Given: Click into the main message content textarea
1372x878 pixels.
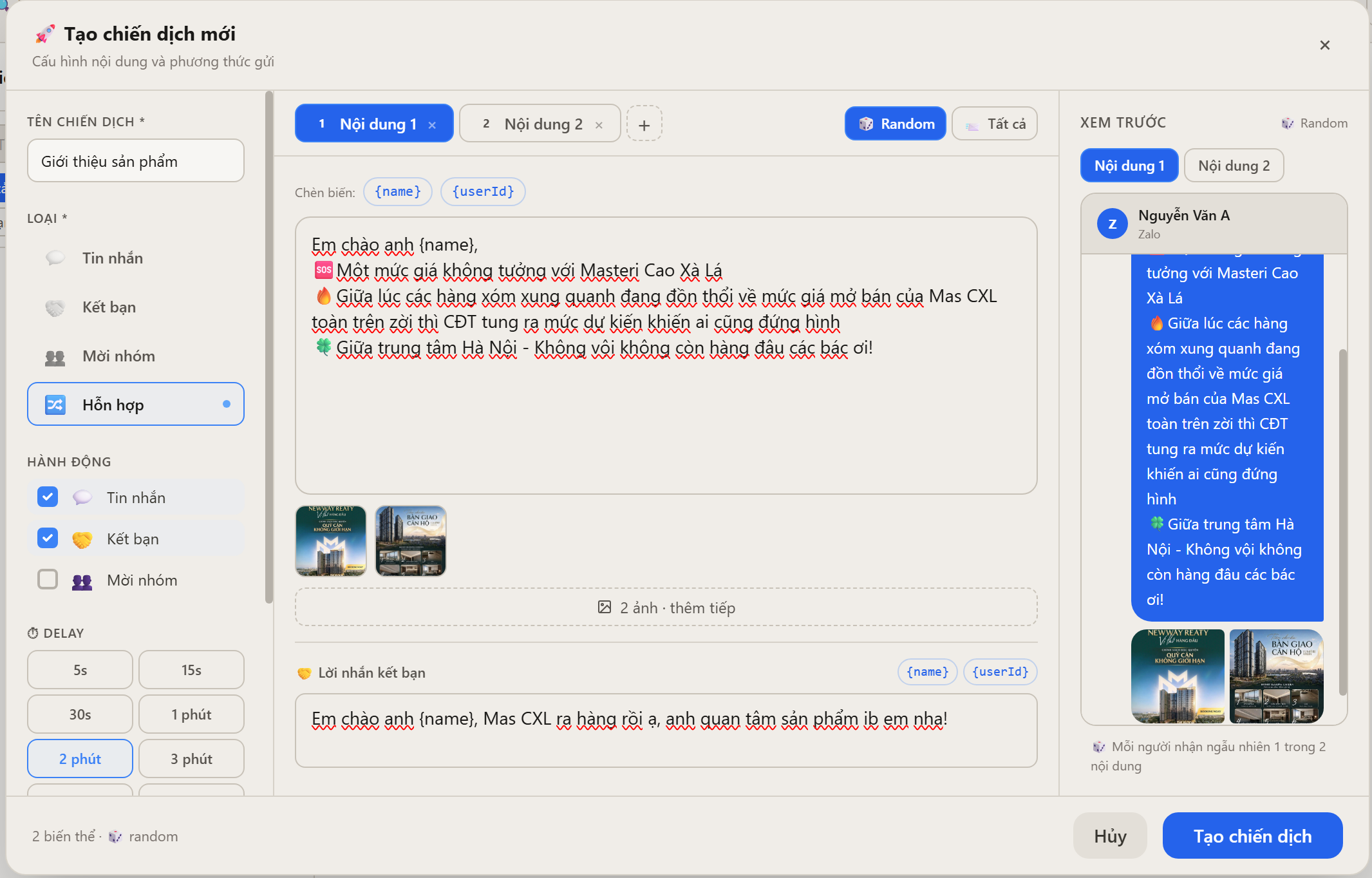Looking at the screenshot, I should 666,356.
